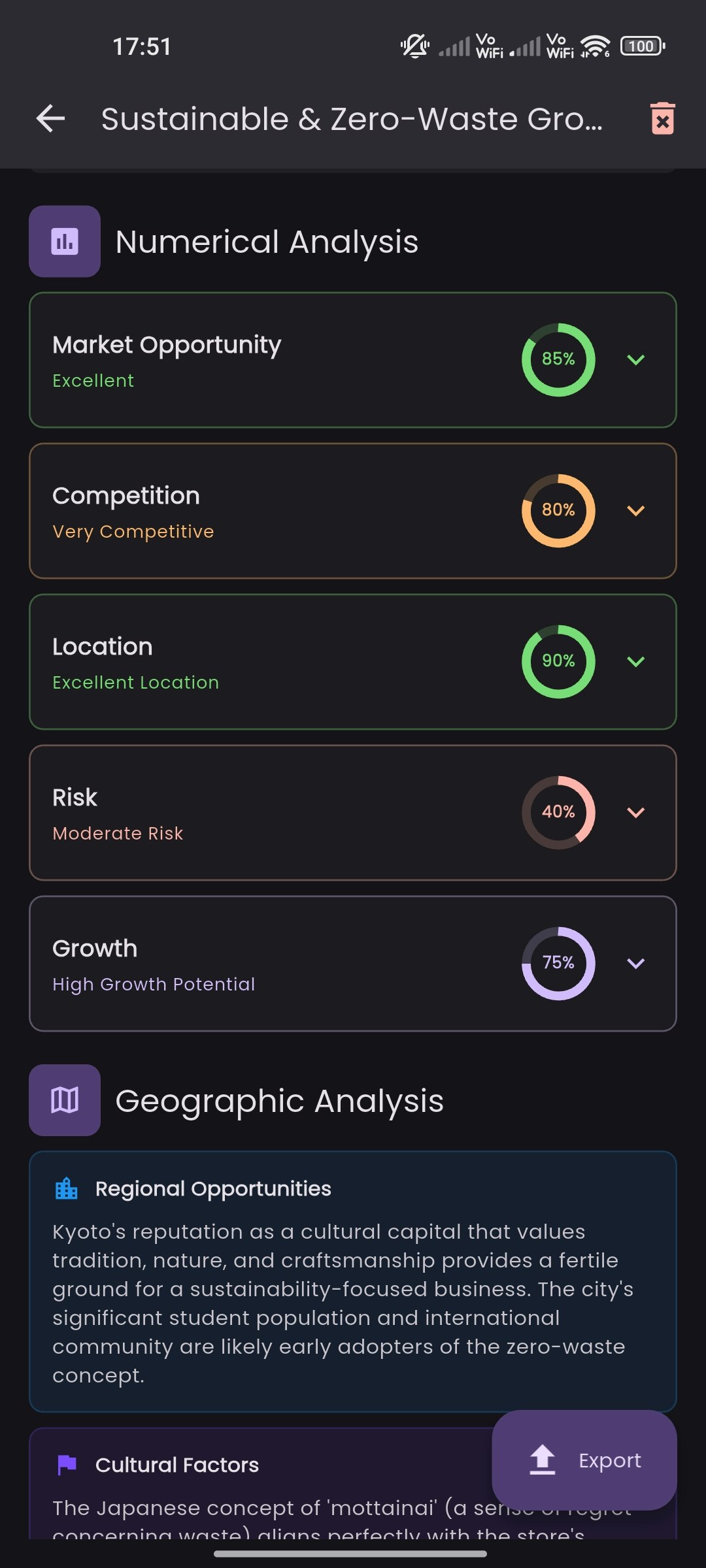Expand the Risk card chevron
This screenshot has height=1568, width=706.
point(636,812)
